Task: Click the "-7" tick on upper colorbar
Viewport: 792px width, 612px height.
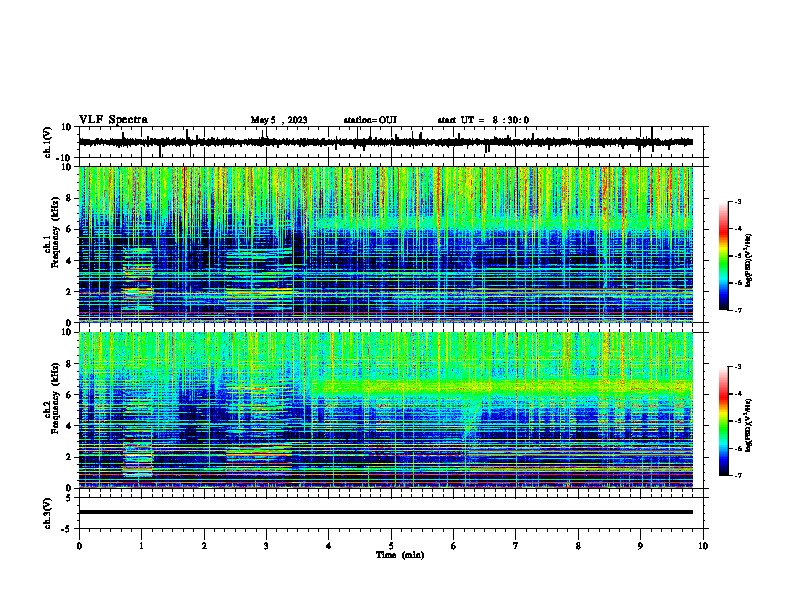Action: [737, 310]
